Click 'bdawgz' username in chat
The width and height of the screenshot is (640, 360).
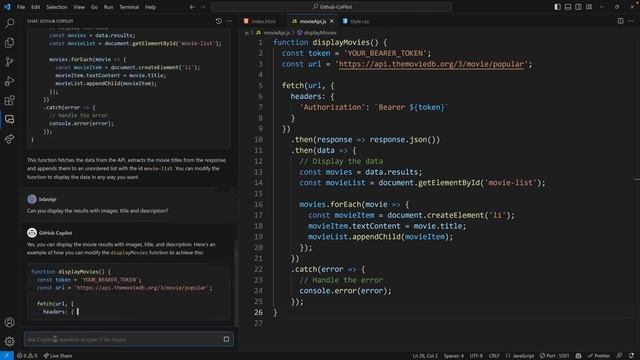(47, 199)
